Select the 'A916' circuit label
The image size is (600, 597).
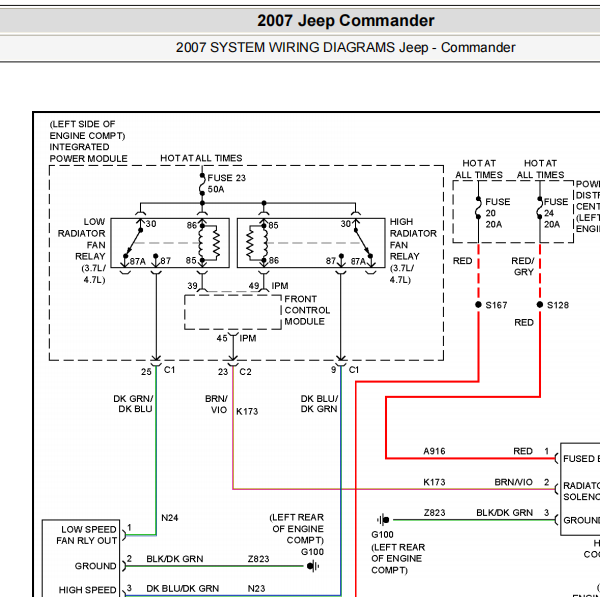click(x=434, y=451)
